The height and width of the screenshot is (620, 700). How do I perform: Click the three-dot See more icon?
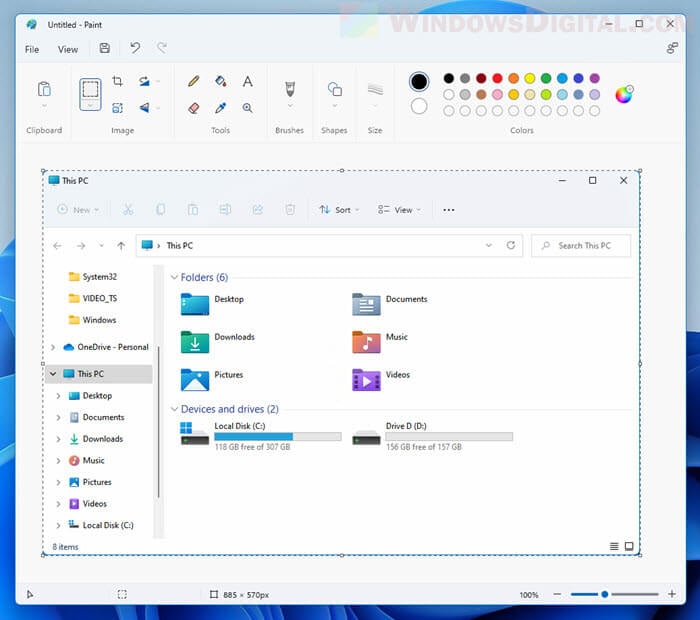(449, 210)
